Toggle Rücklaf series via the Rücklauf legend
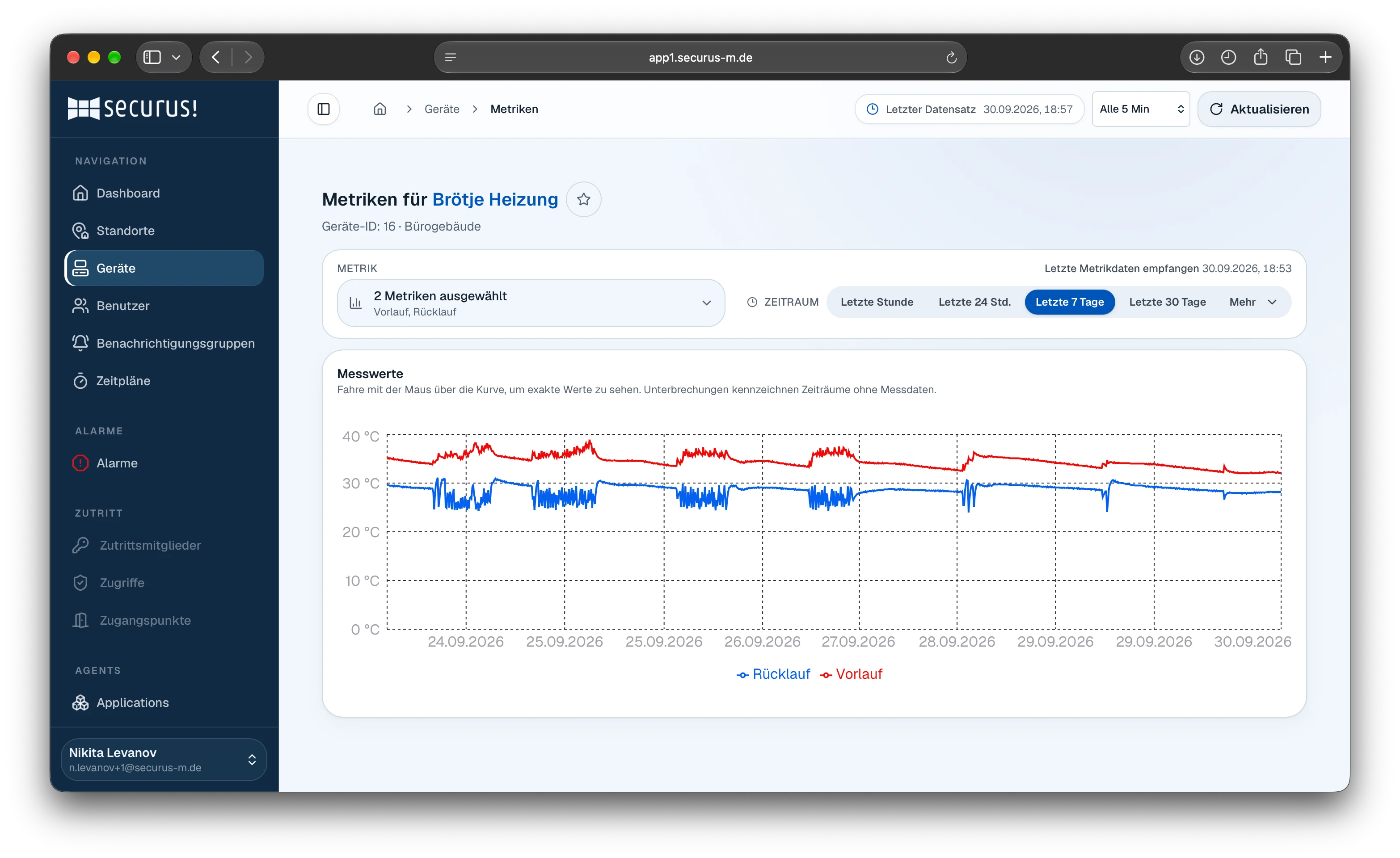1400x858 pixels. [x=773, y=674]
